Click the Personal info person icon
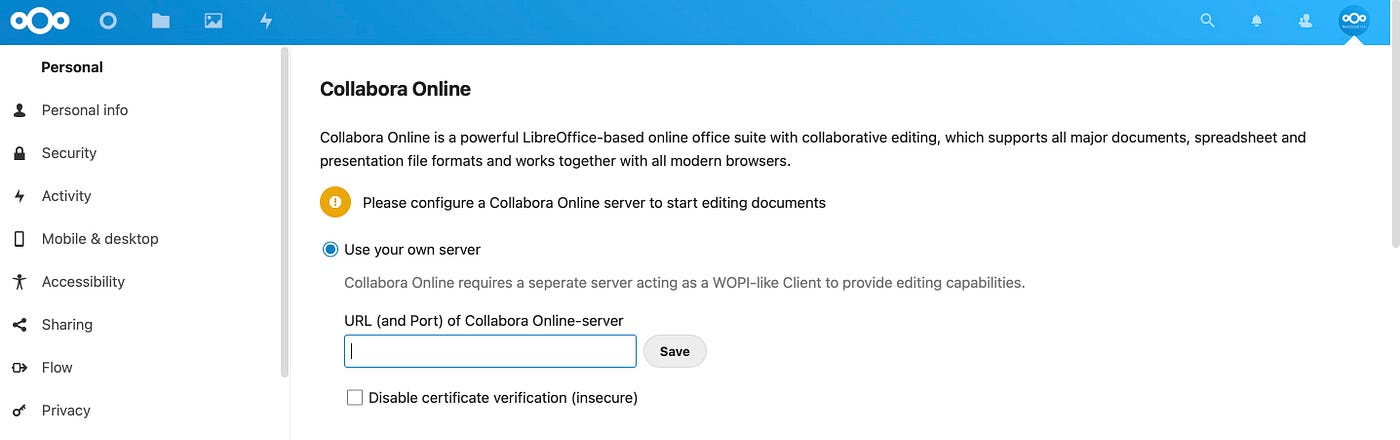Screen dimensions: 1400x440 click(19, 110)
